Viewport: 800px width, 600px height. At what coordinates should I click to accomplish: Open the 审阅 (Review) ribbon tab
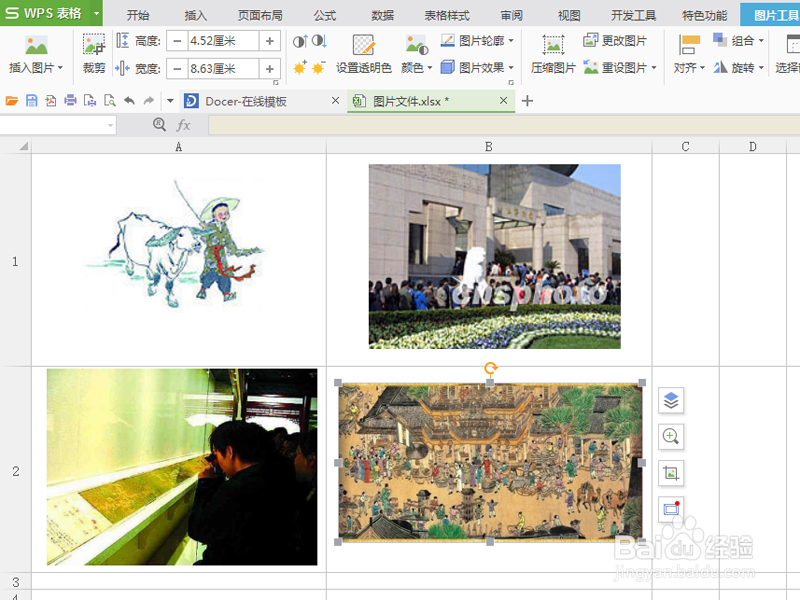point(511,15)
